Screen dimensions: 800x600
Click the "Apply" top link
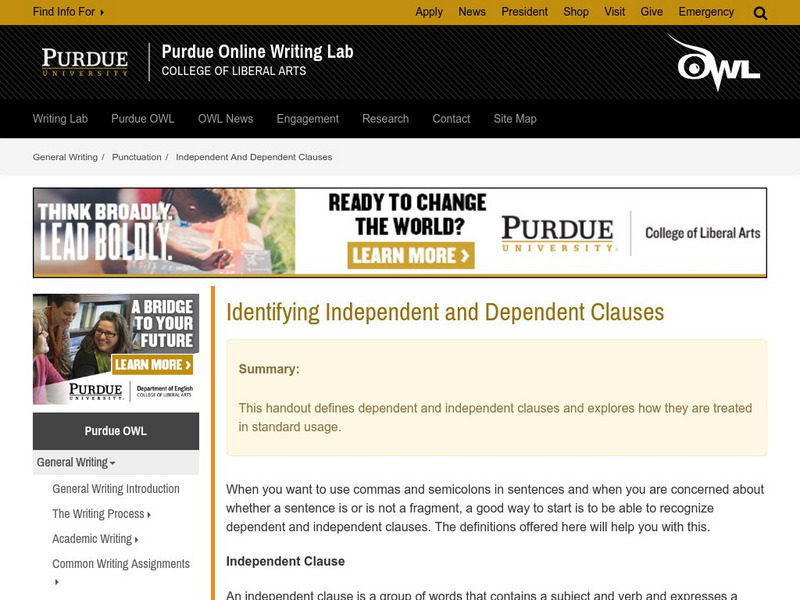(429, 12)
